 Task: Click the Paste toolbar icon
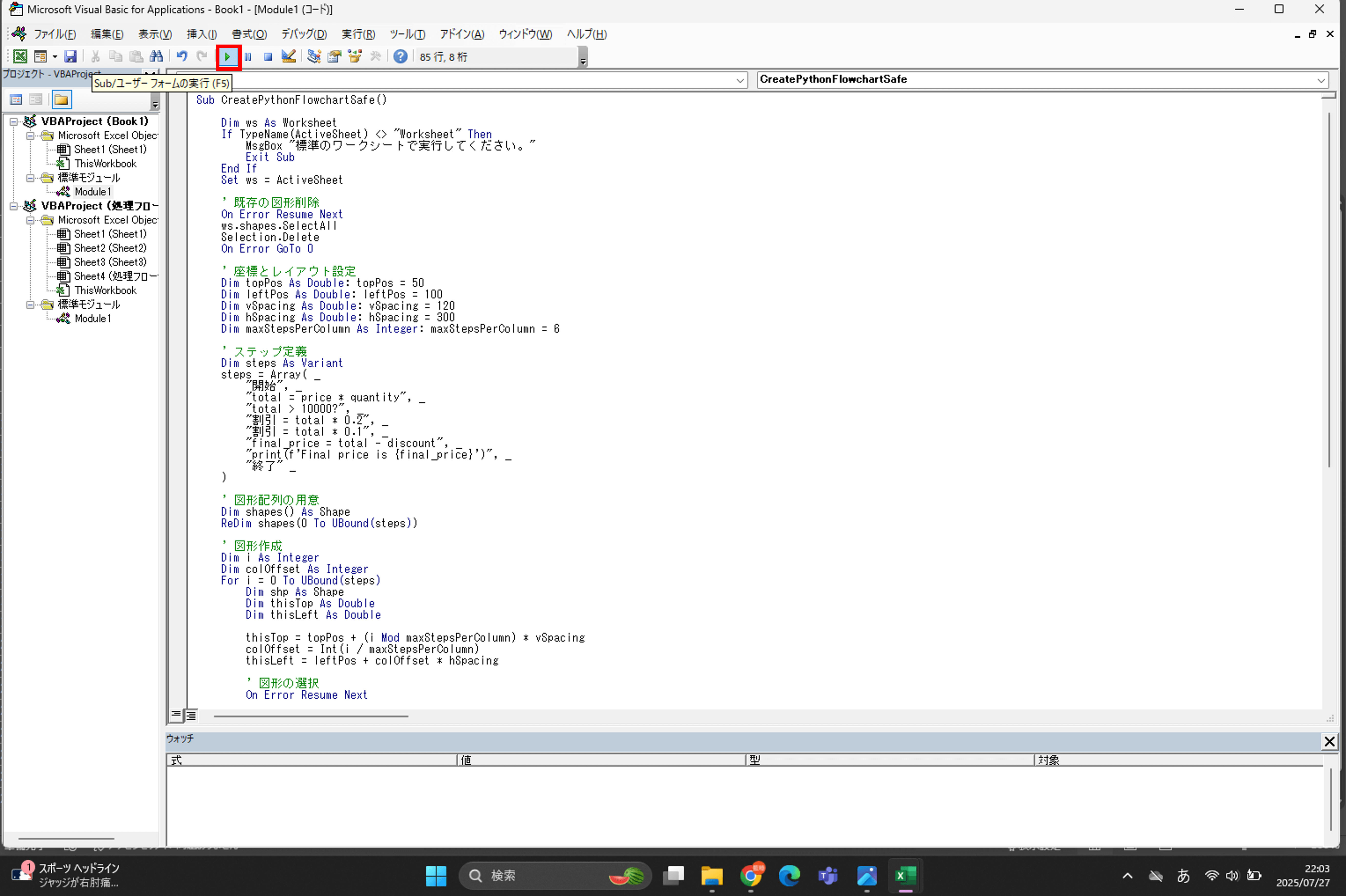tap(136, 57)
